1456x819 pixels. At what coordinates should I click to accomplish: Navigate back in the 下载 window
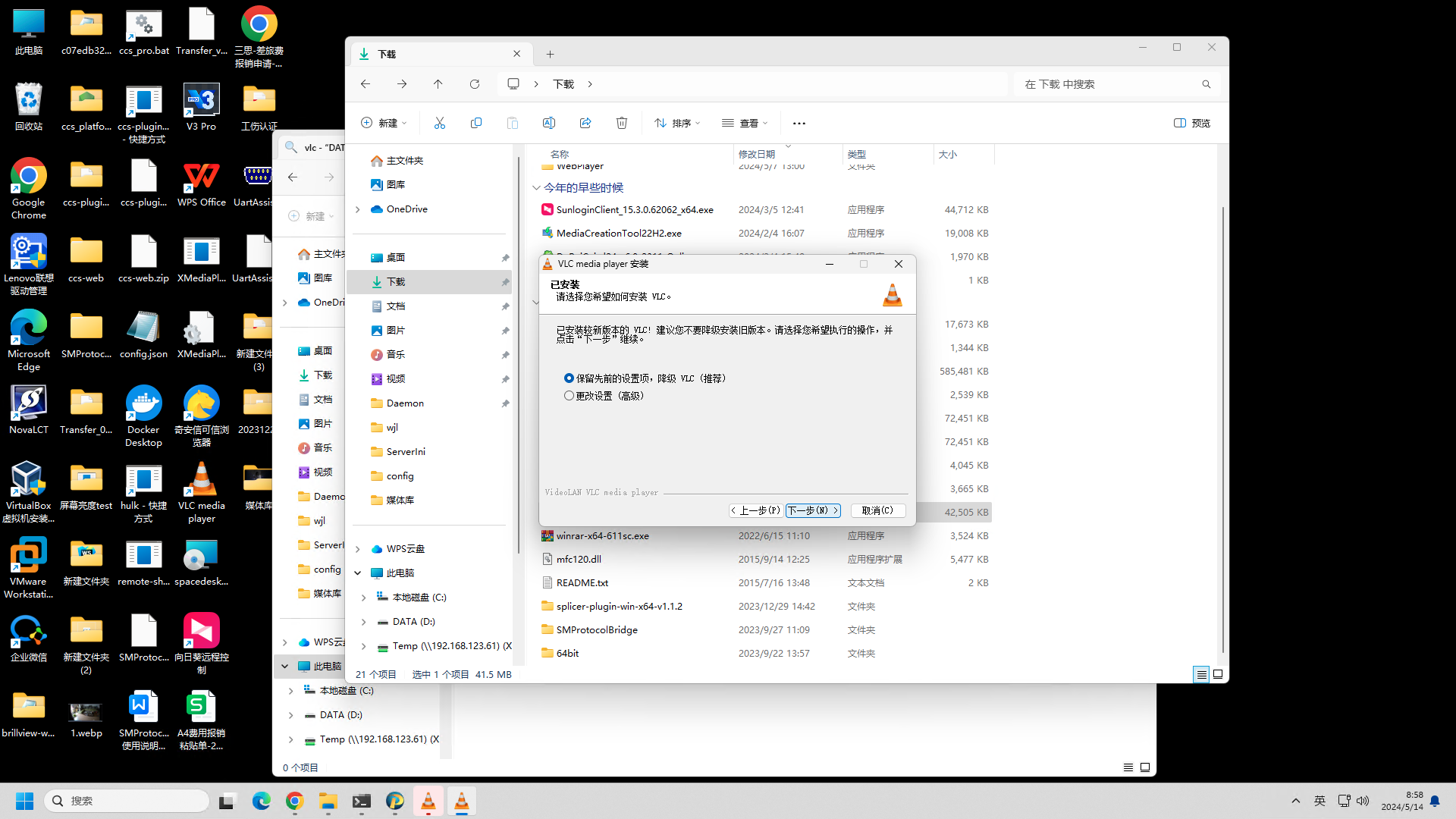(366, 84)
